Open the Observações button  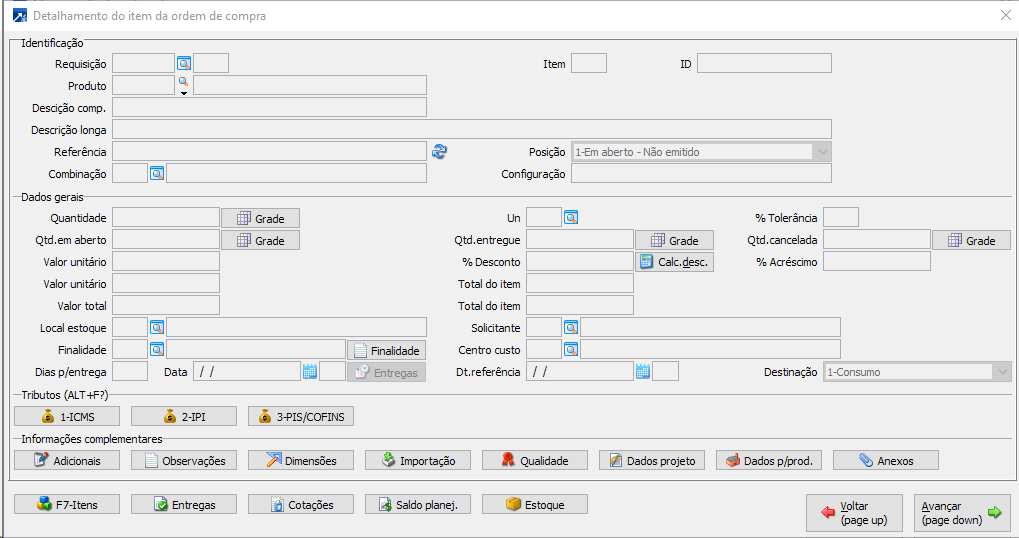(184, 461)
